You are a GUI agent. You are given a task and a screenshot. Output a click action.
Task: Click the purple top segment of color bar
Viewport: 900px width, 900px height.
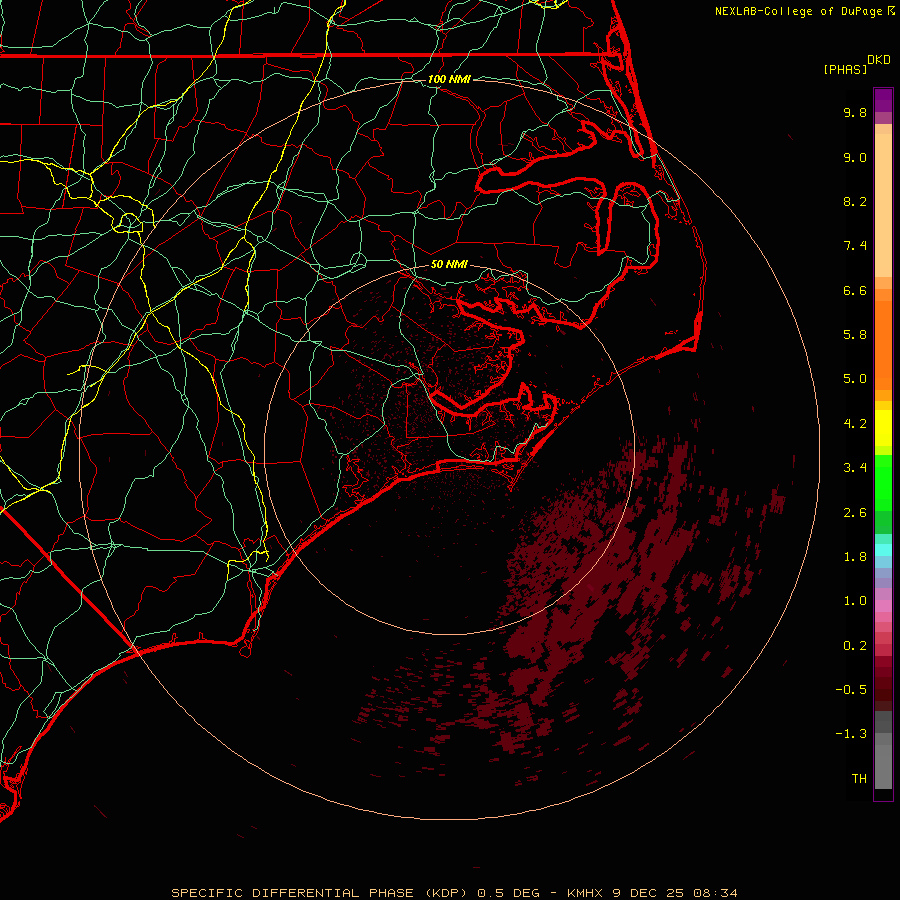883,100
